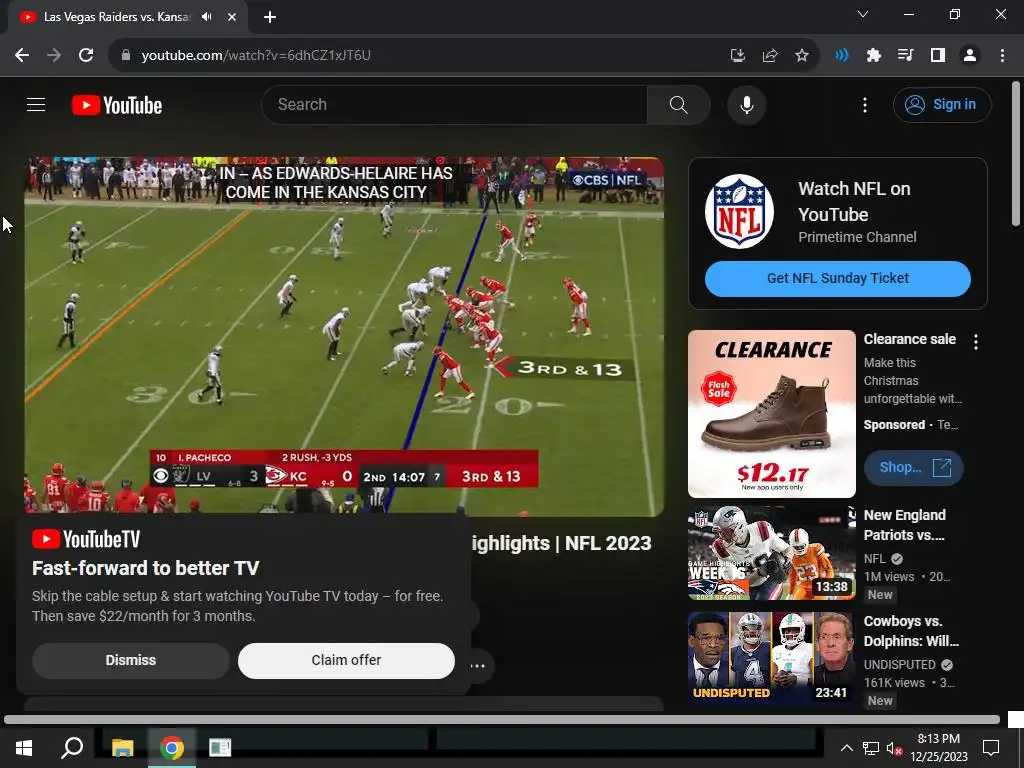Visit the UNDISPUTED channel name
This screenshot has width=1024, height=768.
pos(900,664)
